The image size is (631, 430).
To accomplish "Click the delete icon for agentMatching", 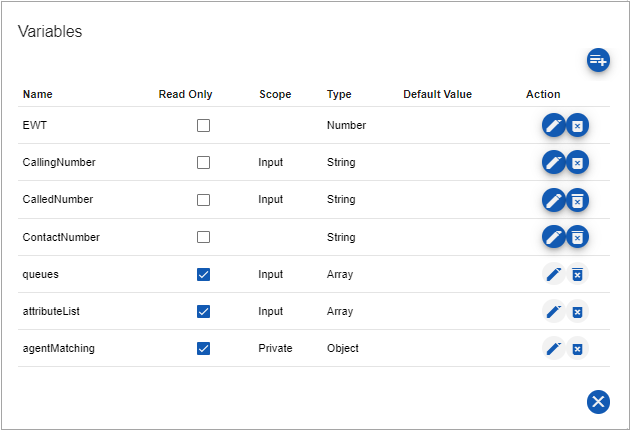I will click(x=577, y=348).
